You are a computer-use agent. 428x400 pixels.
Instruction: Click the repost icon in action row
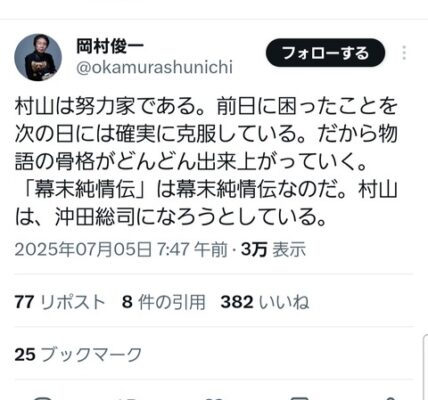128,398
